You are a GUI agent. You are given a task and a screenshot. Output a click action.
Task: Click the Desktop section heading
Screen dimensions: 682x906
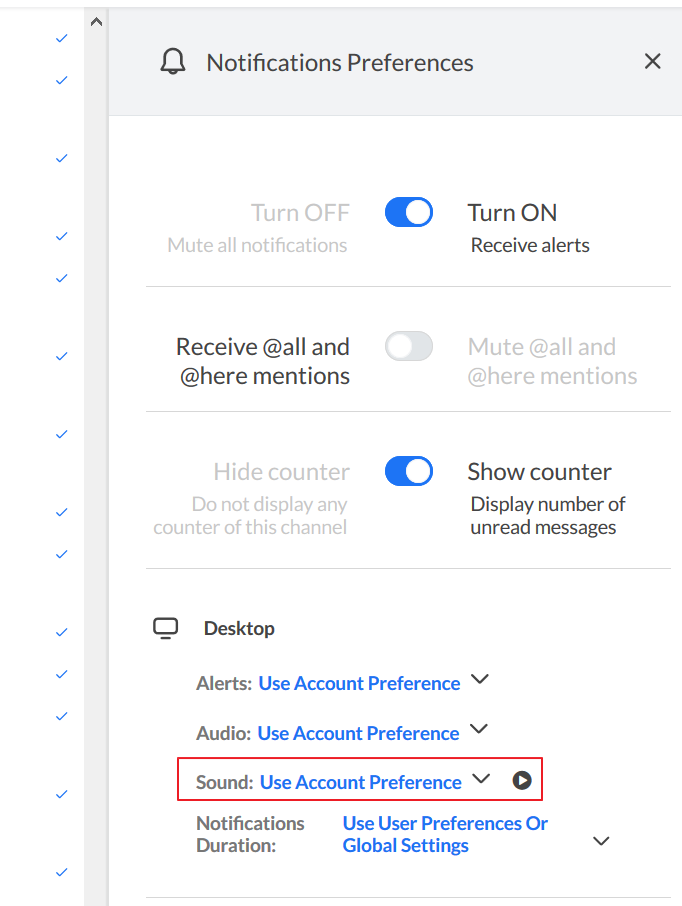(239, 628)
